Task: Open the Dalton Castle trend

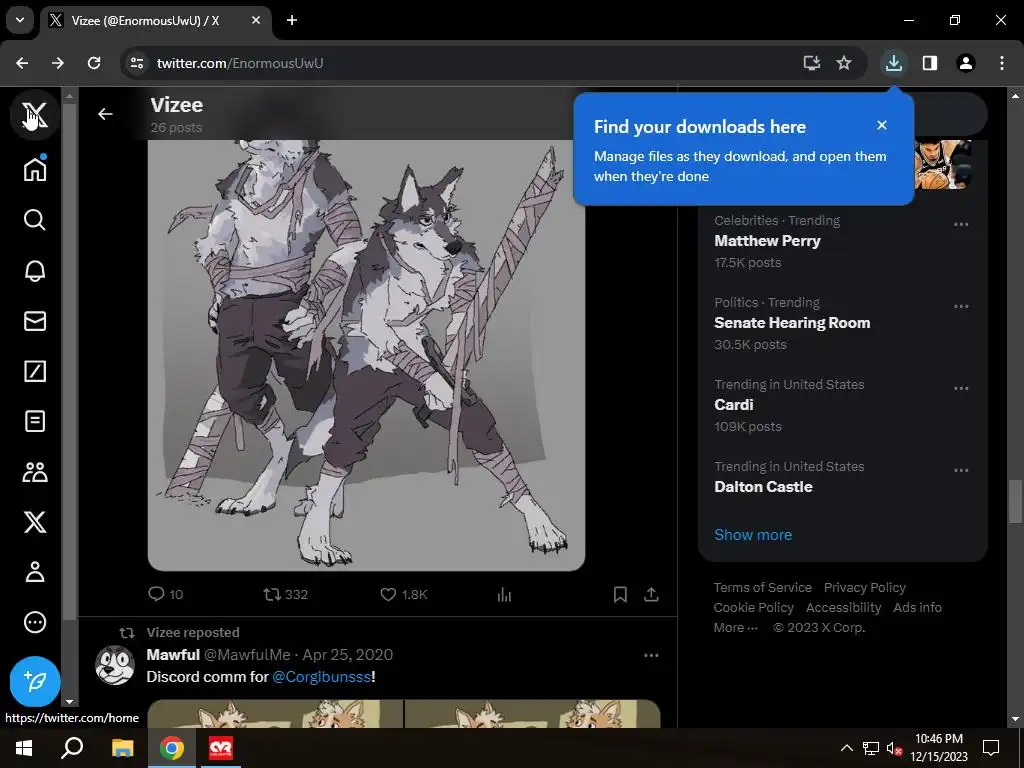Action: pyautogui.click(x=763, y=487)
